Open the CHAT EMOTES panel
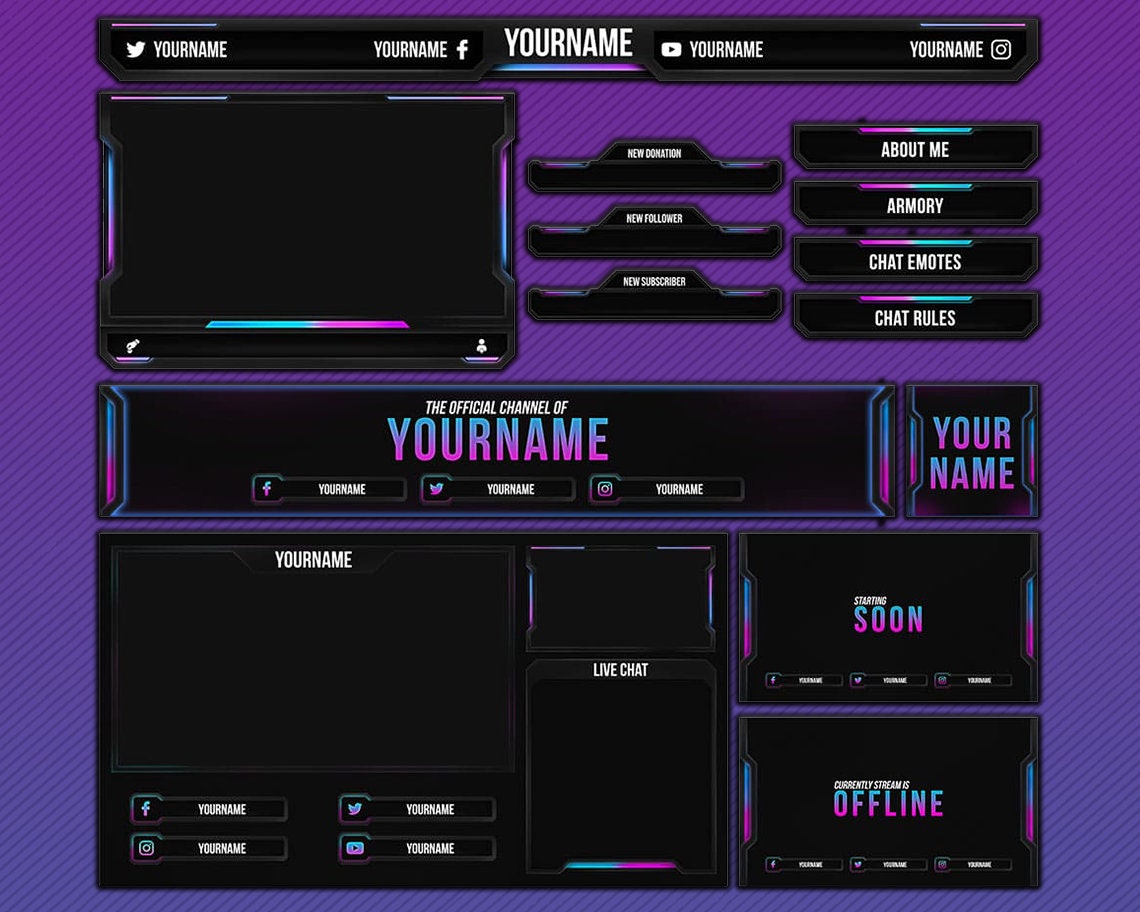The image size is (1140, 912). click(x=914, y=262)
